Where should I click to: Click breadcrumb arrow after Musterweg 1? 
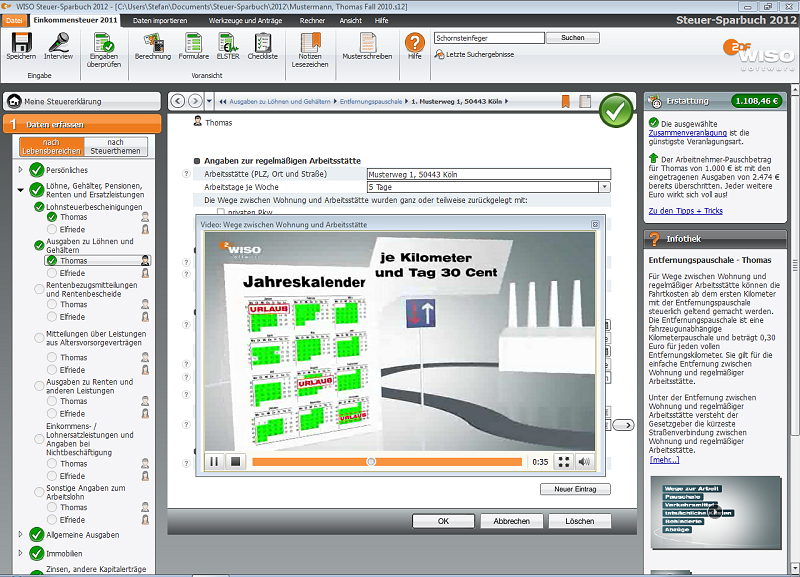coord(507,102)
